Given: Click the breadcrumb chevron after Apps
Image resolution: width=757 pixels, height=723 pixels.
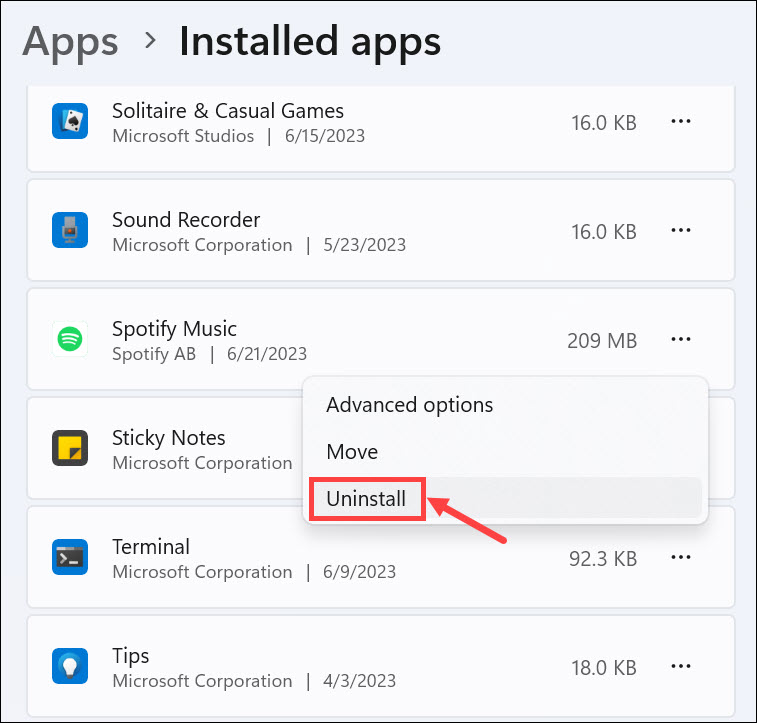Looking at the screenshot, I should pyautogui.click(x=150, y=42).
